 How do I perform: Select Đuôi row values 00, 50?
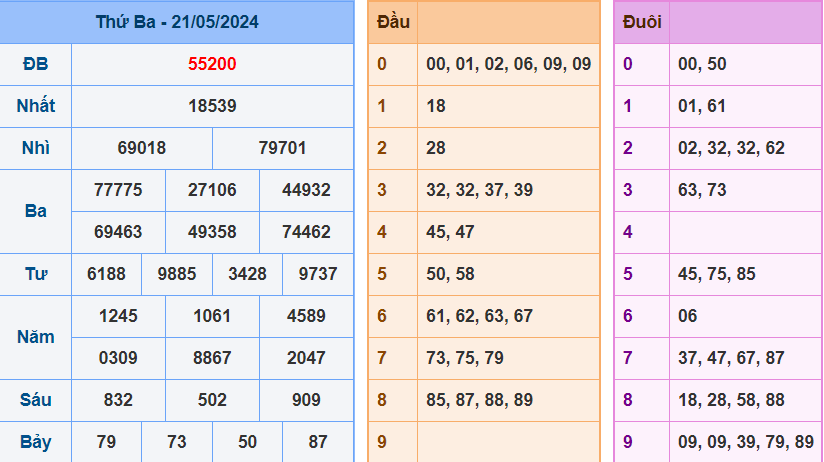pyautogui.click(x=702, y=64)
